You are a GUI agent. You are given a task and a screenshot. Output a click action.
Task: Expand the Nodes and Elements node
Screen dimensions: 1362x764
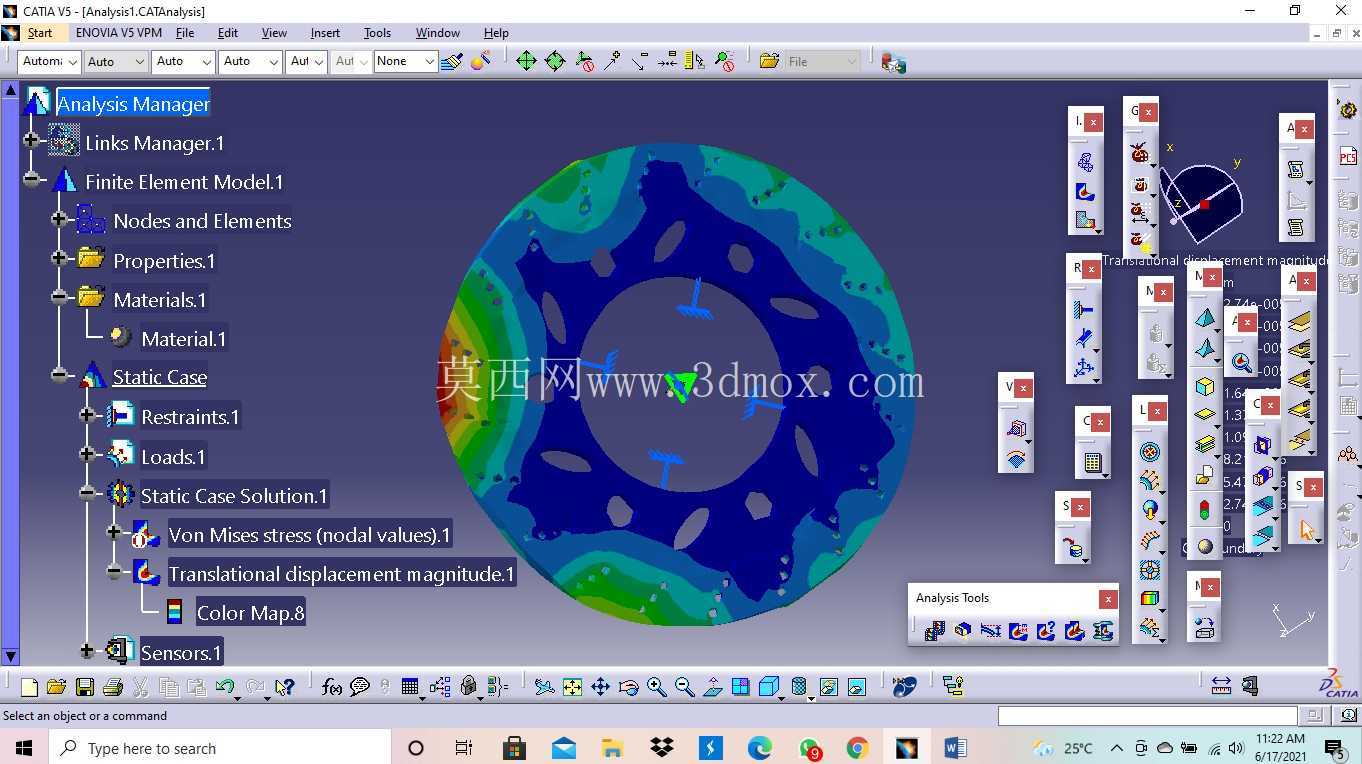[x=59, y=221]
